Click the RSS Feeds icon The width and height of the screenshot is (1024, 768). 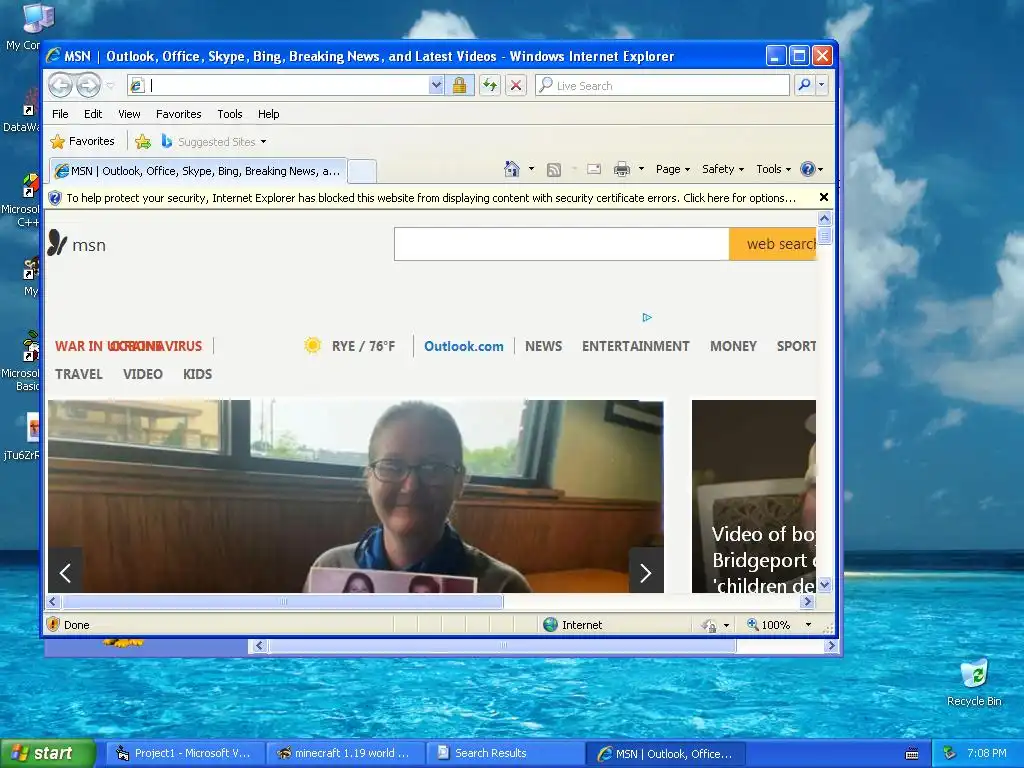click(554, 170)
